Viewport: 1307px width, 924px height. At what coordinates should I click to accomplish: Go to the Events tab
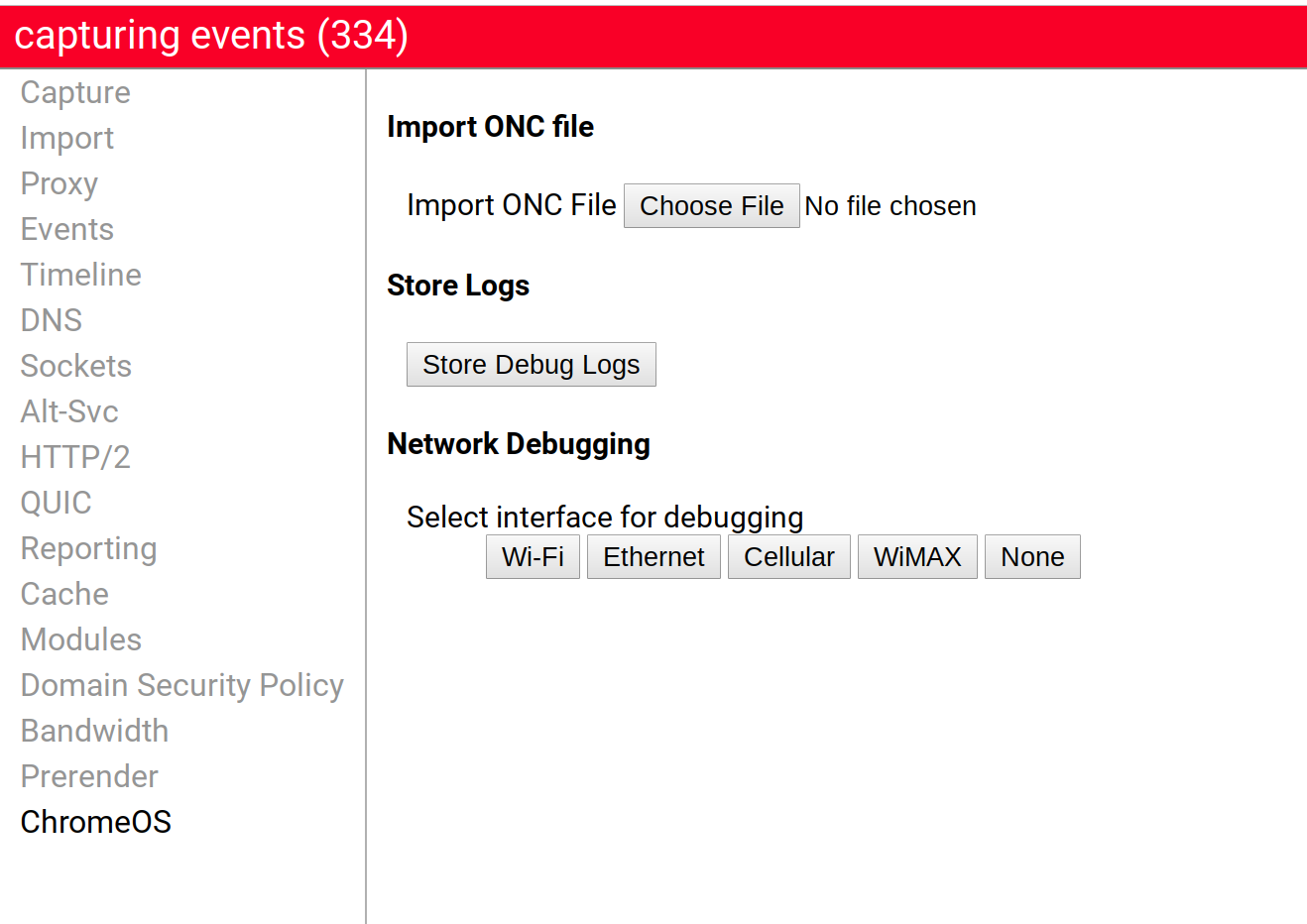(67, 229)
